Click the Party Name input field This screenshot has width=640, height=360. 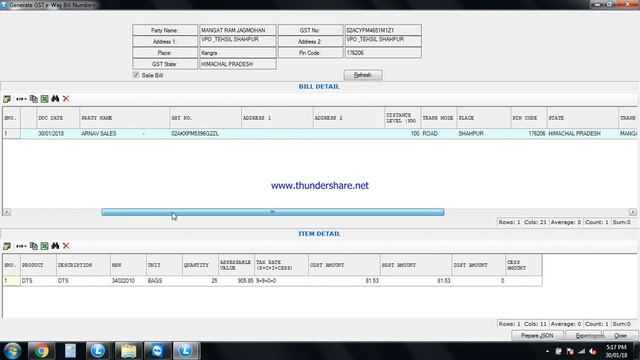pyautogui.click(x=238, y=30)
